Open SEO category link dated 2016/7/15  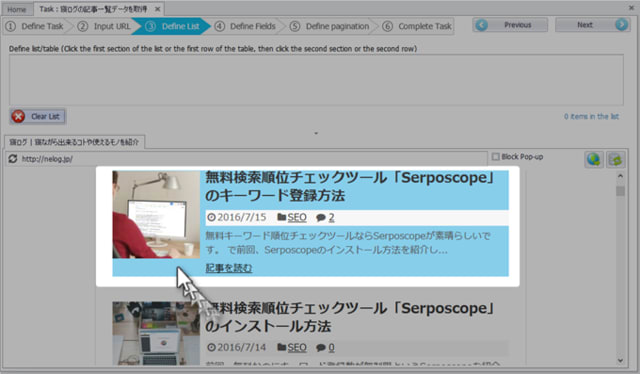[297, 217]
